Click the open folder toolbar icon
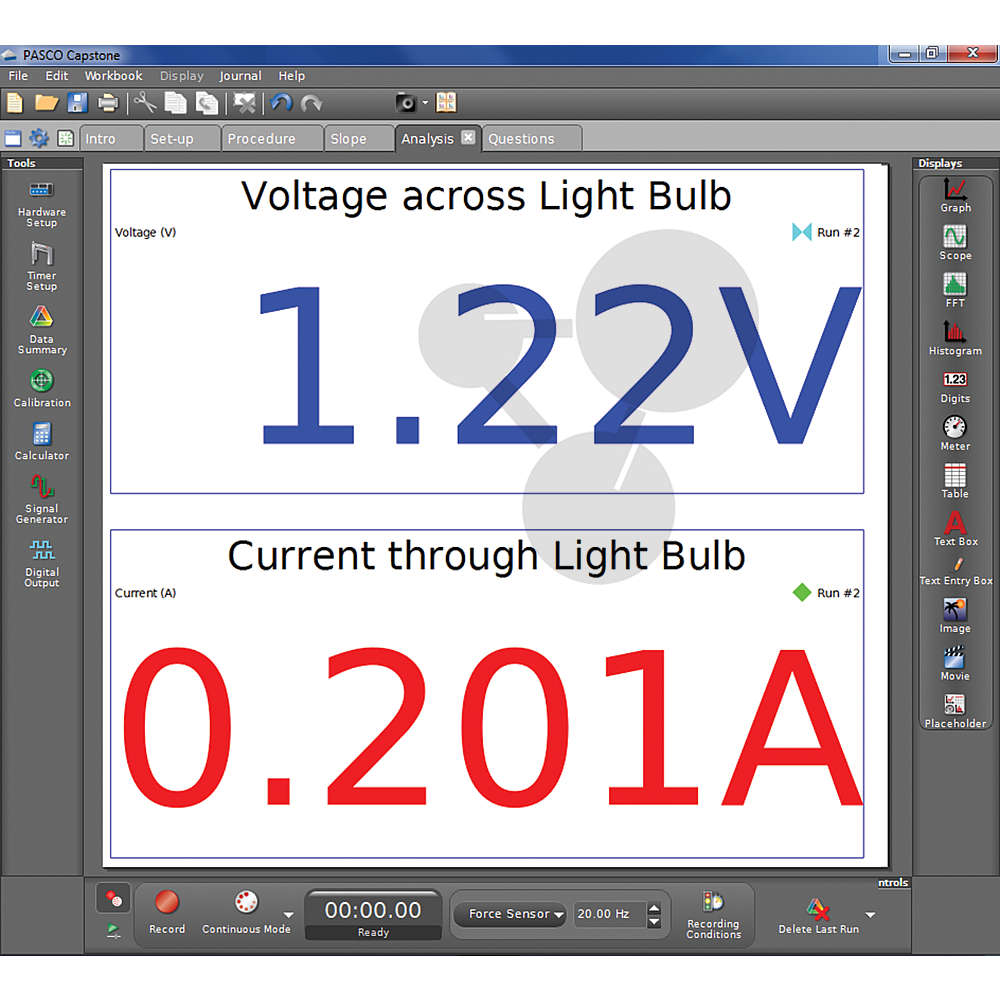The width and height of the screenshot is (1000, 1000). coord(46,103)
